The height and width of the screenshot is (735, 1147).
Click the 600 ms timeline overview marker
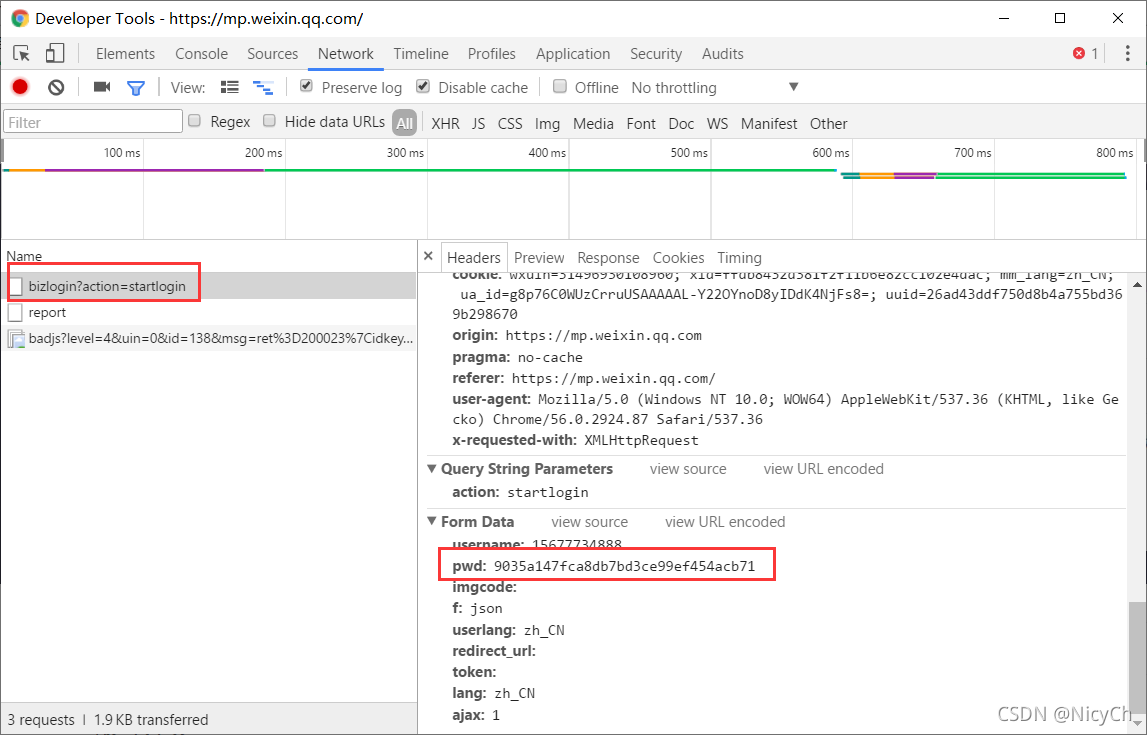pyautogui.click(x=831, y=153)
